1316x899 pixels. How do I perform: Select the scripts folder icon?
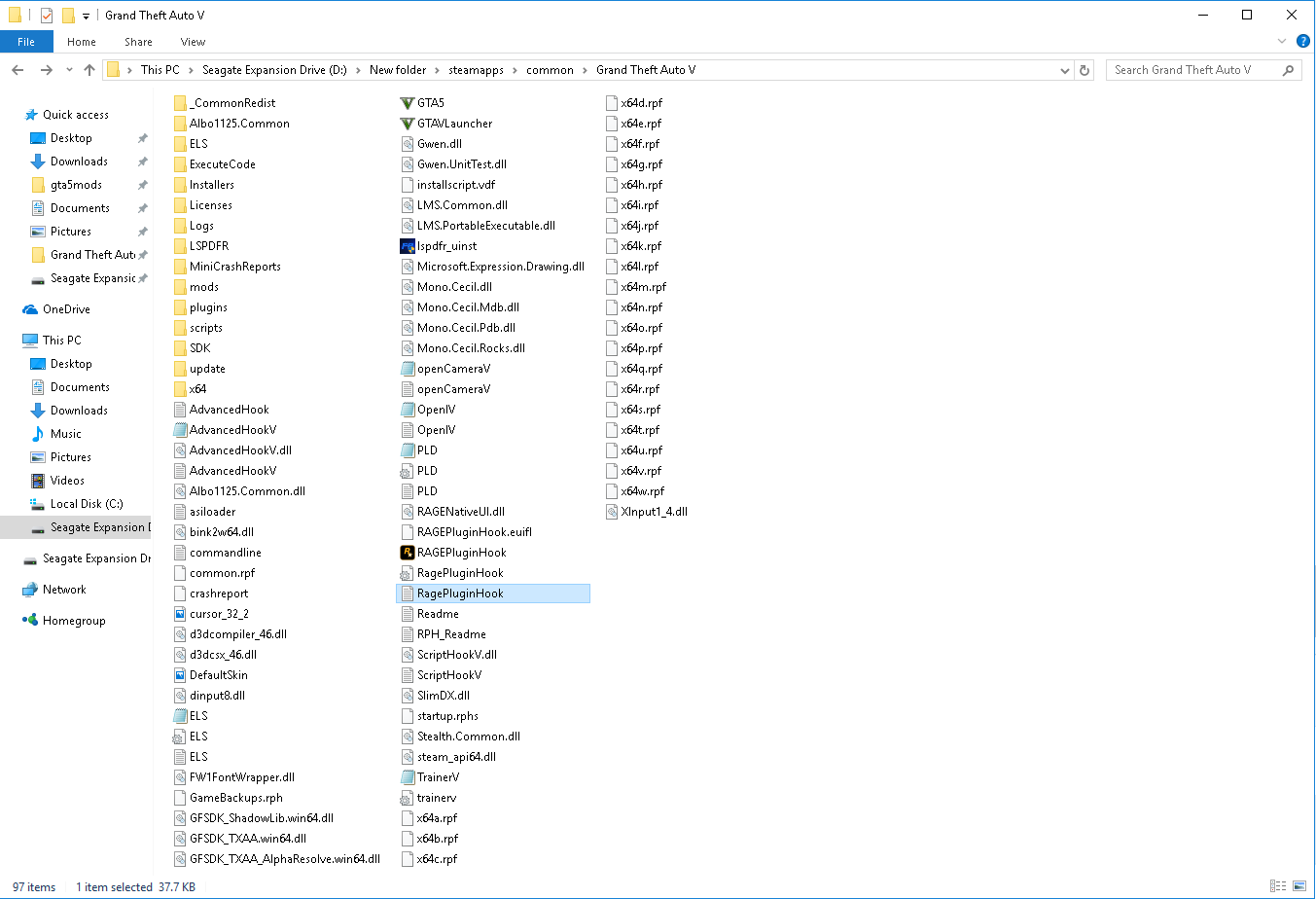(x=180, y=328)
